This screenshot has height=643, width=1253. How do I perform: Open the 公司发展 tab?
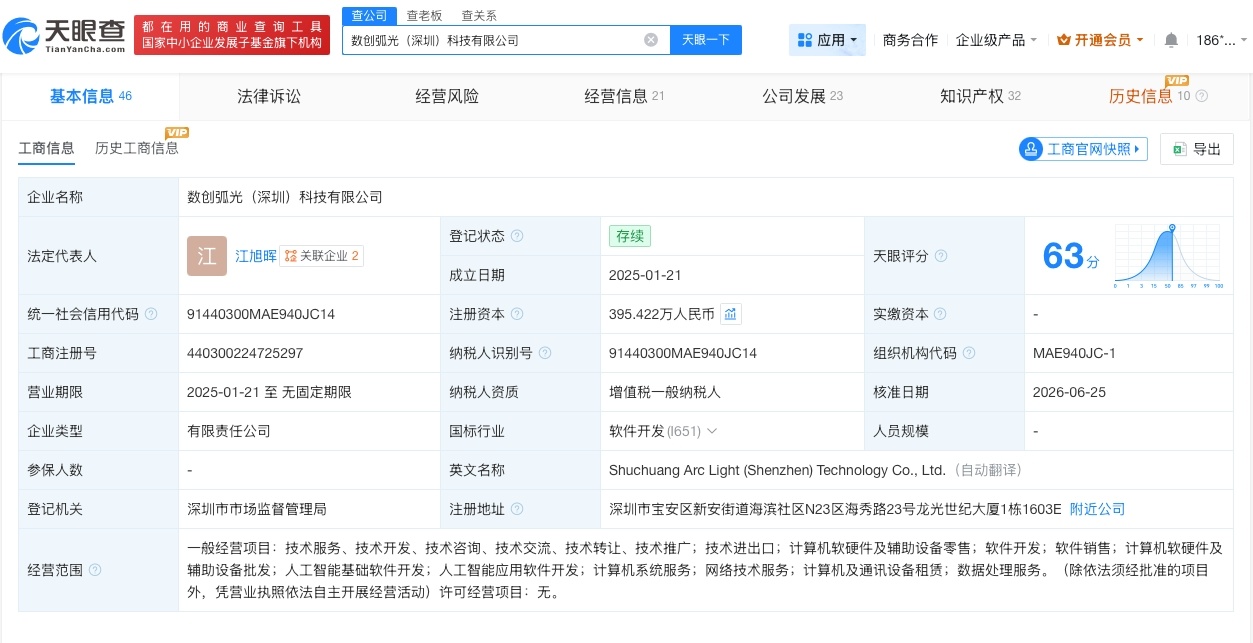click(x=803, y=96)
